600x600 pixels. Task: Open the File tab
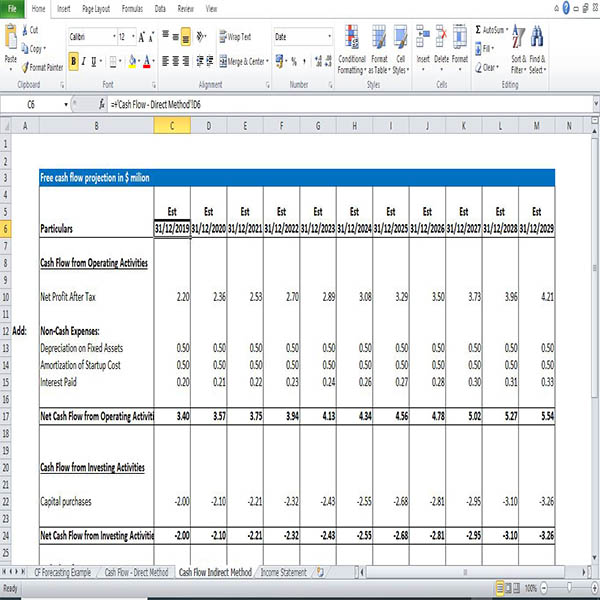[12, 8]
